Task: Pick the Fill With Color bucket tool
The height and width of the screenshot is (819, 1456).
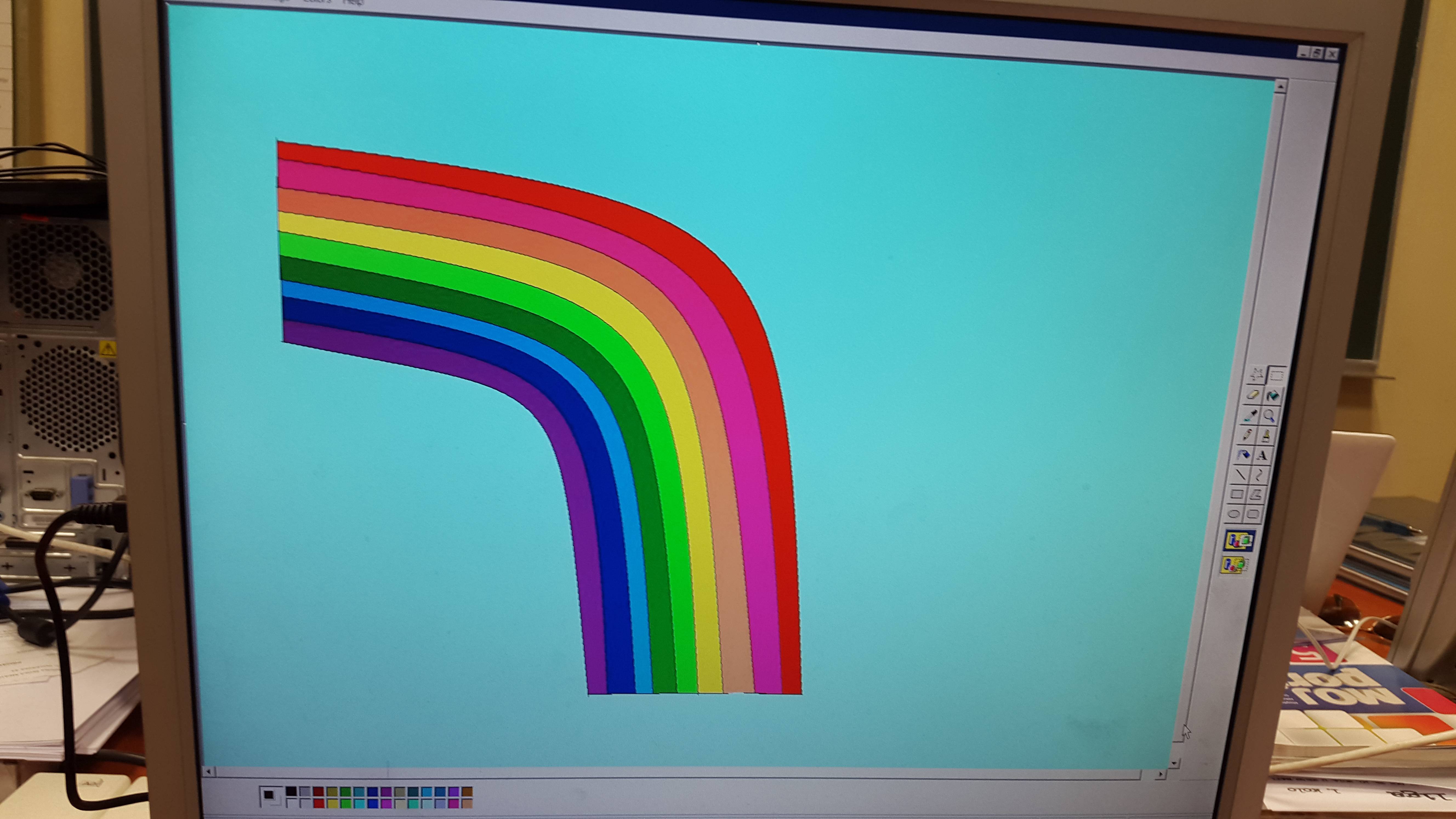Action: [1273, 396]
